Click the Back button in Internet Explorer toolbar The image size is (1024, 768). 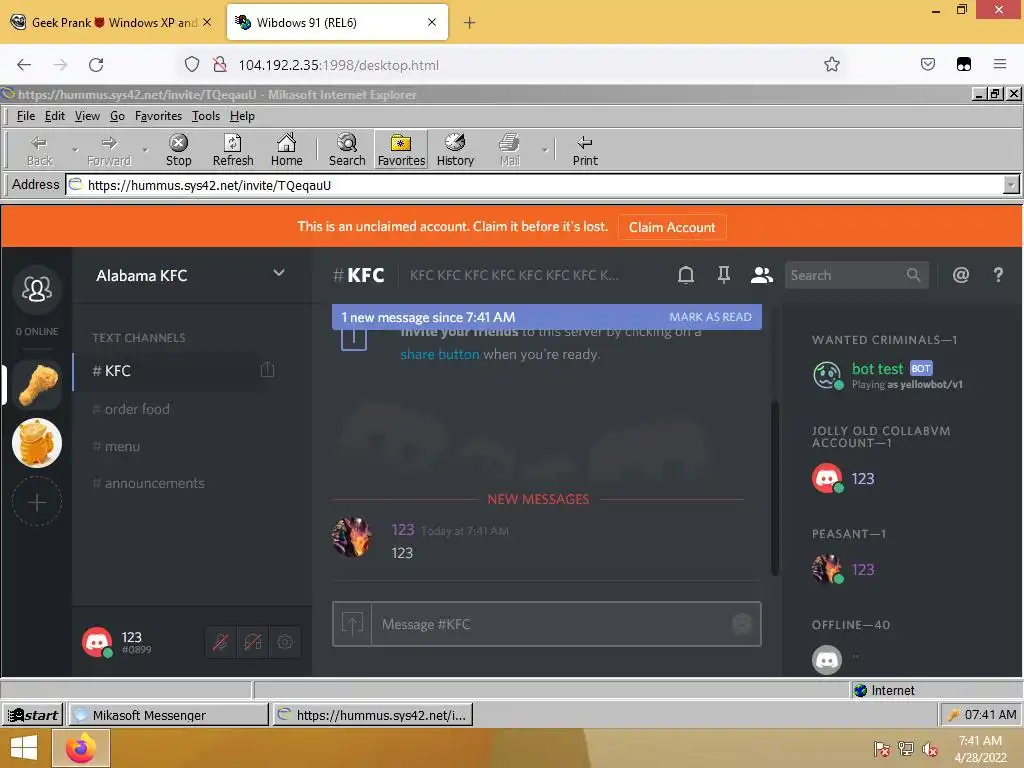pos(39,150)
